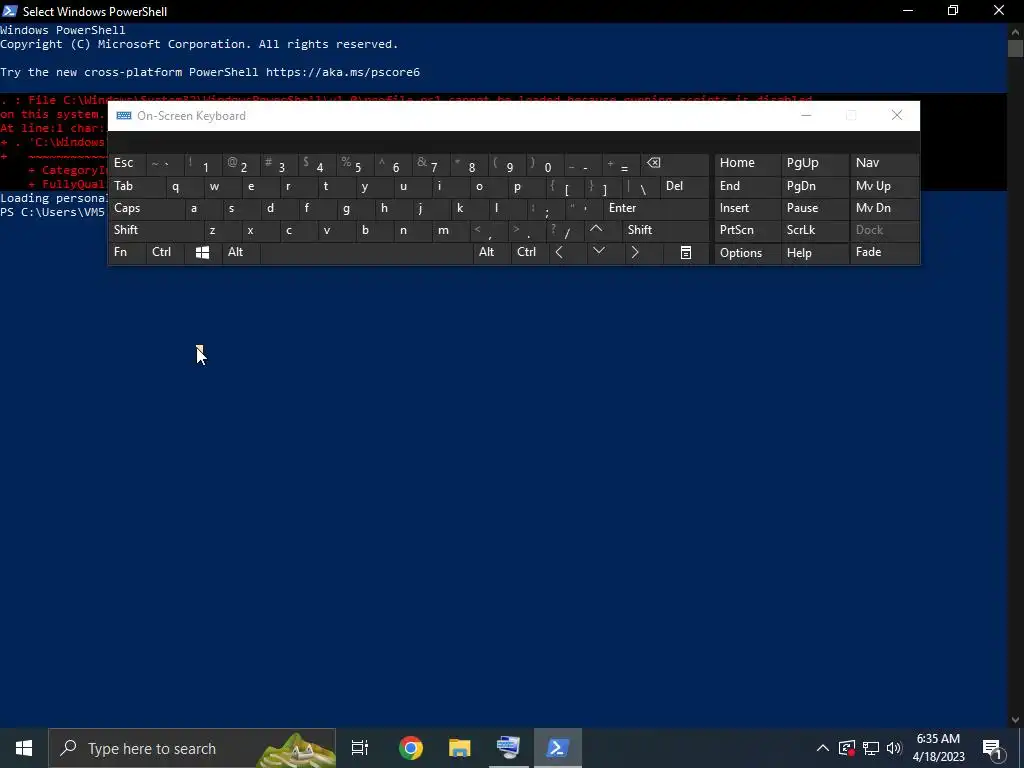Screen dimensions: 1024x768
Task: Tap the equals sign key
Action: coord(622,165)
